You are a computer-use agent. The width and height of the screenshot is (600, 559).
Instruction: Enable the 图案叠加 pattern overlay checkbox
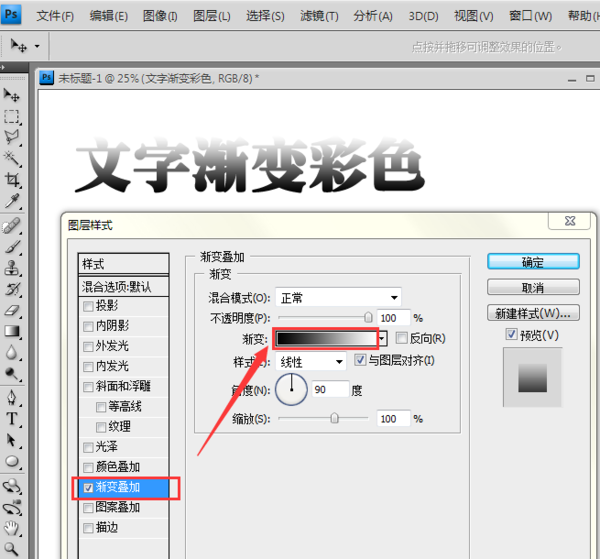pos(88,508)
